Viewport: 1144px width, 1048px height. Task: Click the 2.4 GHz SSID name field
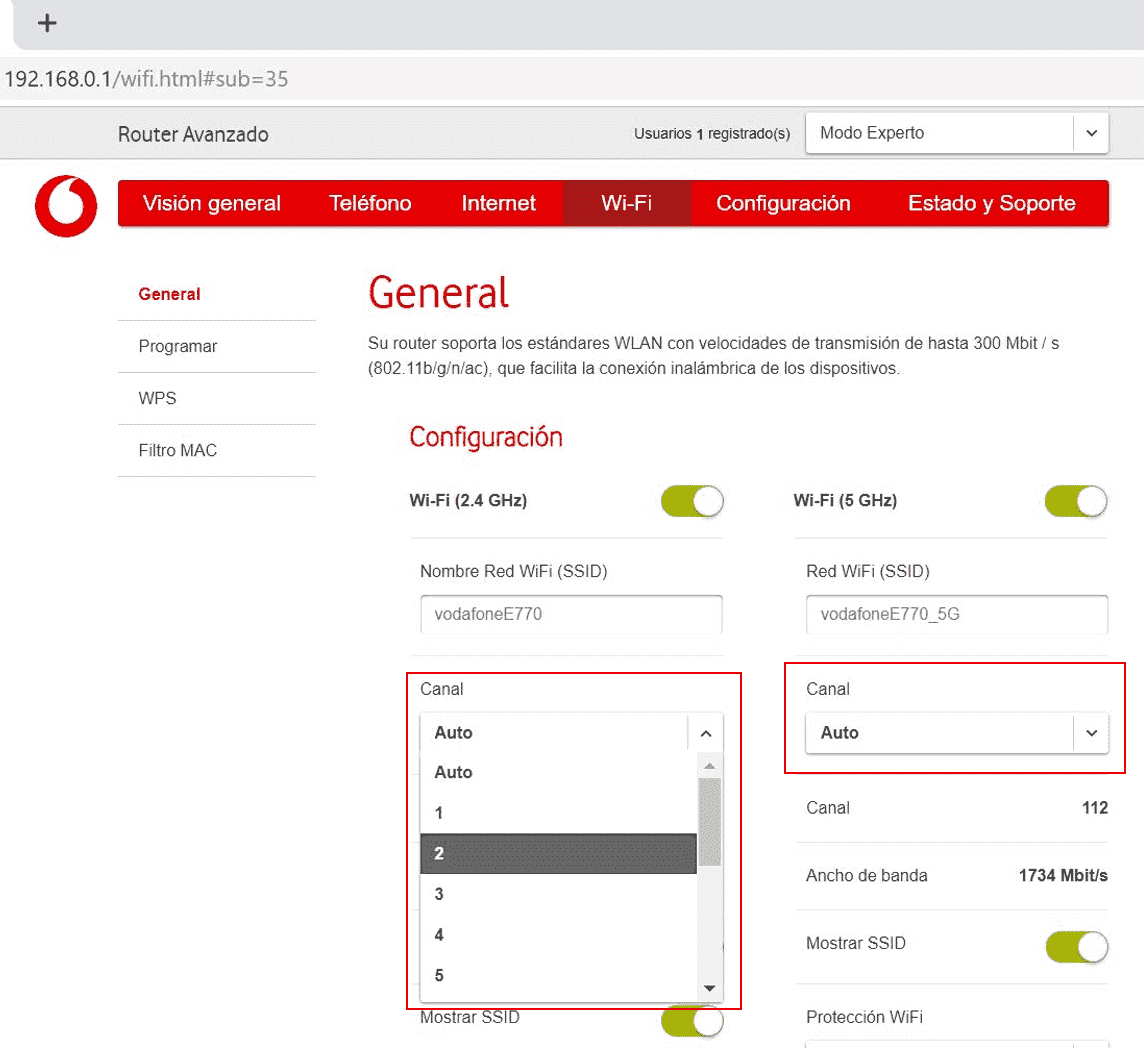pyautogui.click(x=571, y=615)
